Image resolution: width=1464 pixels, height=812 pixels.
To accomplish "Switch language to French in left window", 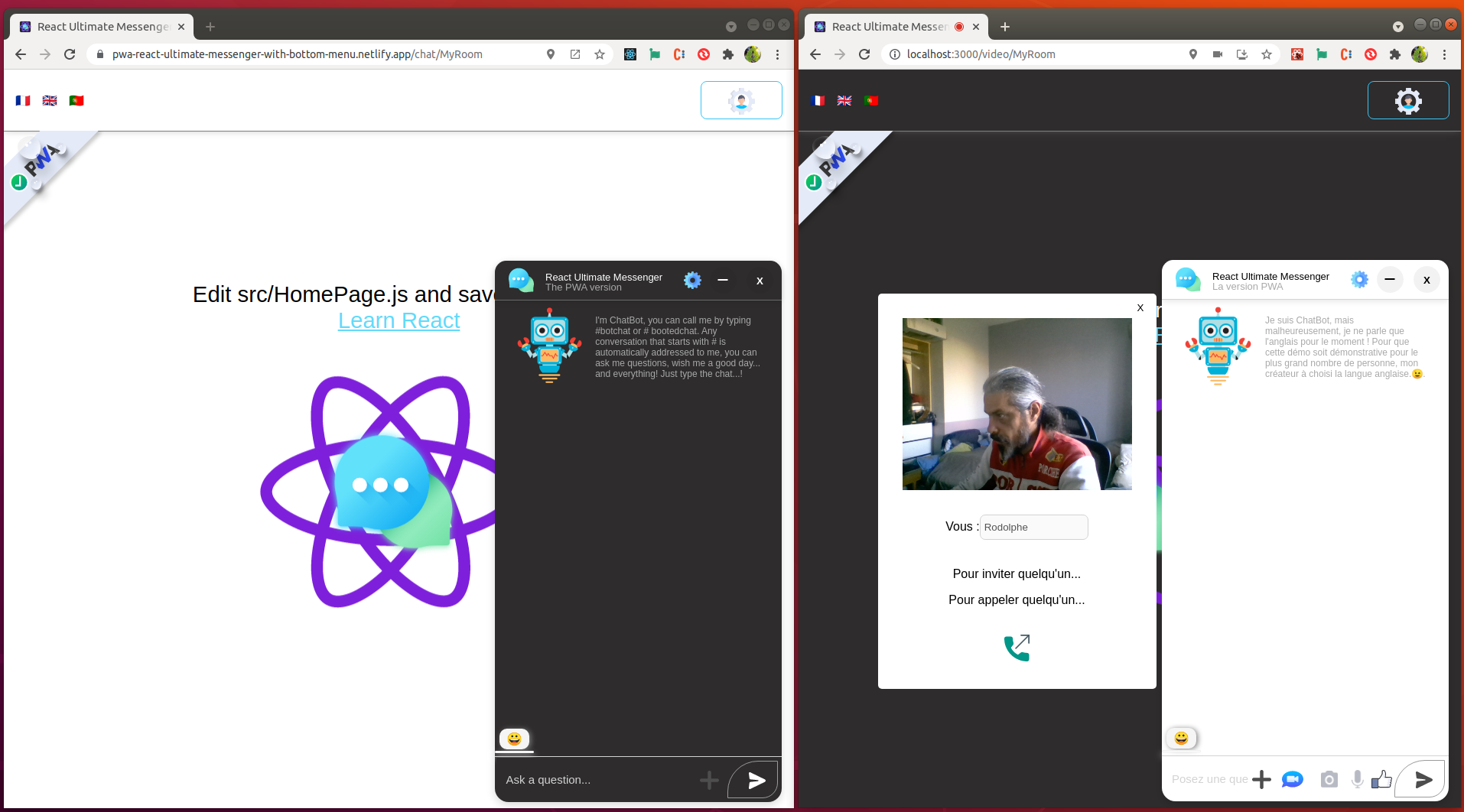I will tap(23, 100).
